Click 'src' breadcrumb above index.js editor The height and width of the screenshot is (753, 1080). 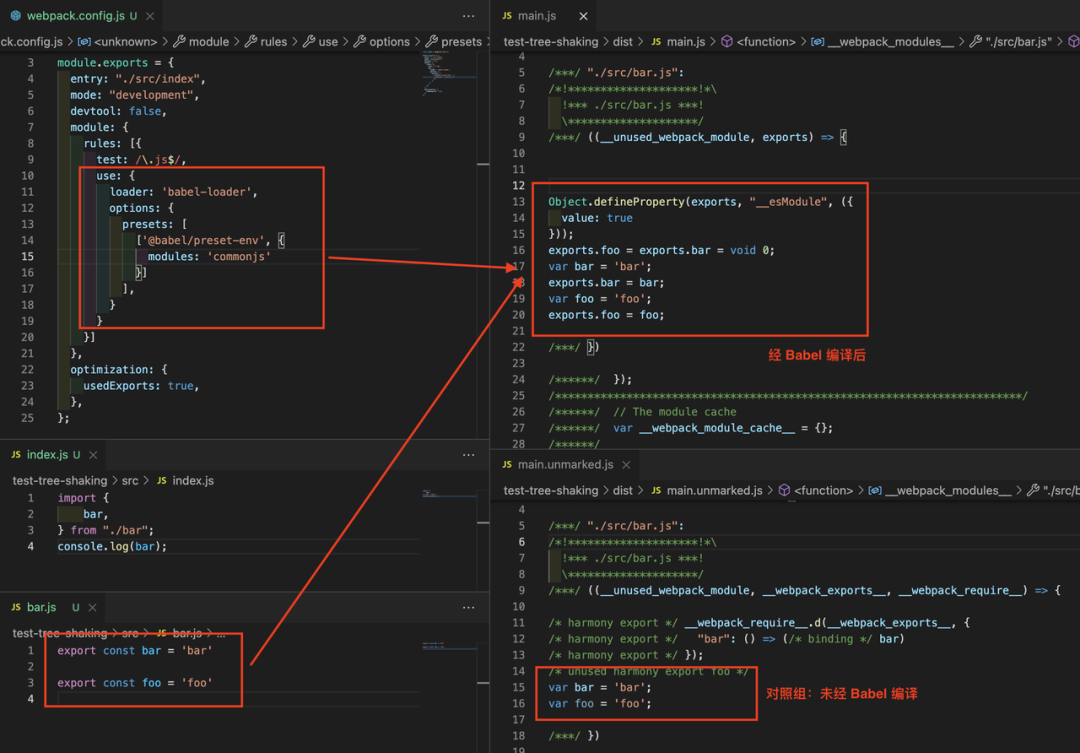(x=130, y=480)
